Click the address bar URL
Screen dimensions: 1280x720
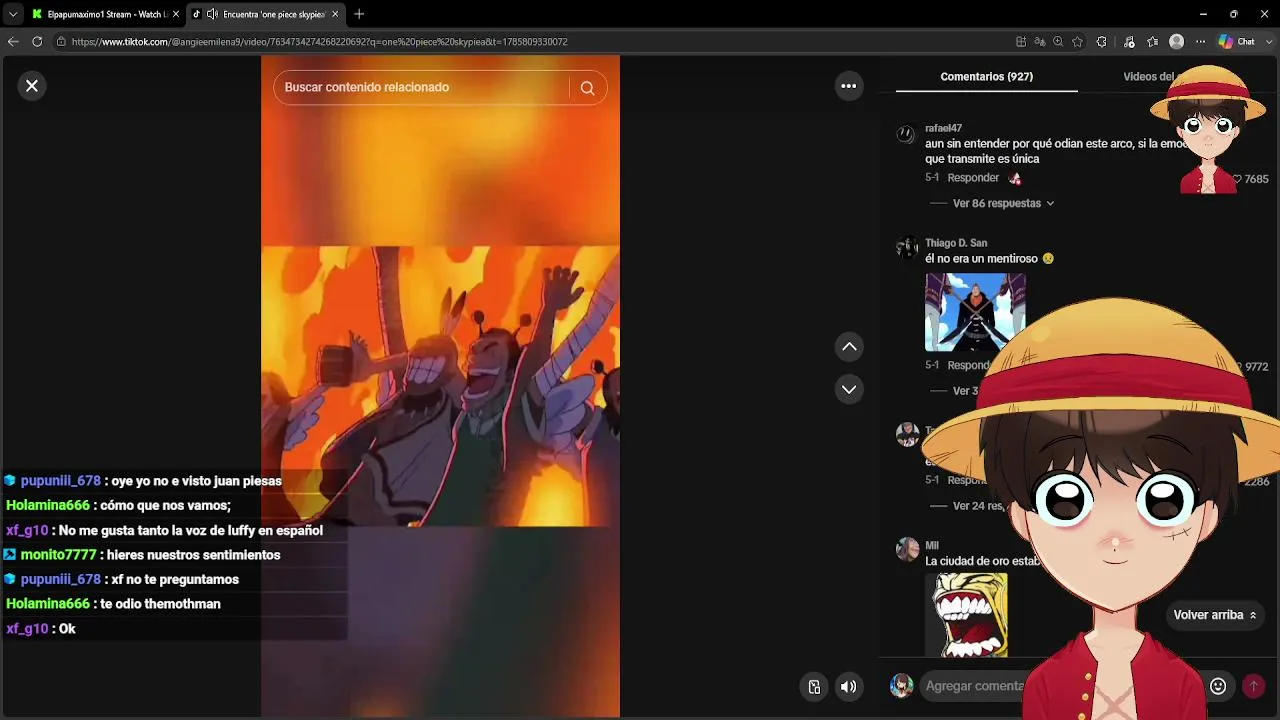point(319,42)
